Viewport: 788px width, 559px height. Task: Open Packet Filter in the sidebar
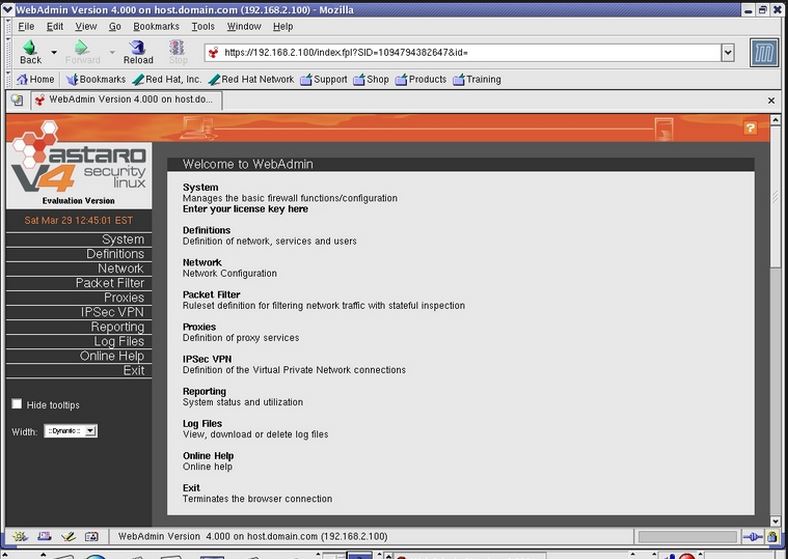click(x=110, y=283)
